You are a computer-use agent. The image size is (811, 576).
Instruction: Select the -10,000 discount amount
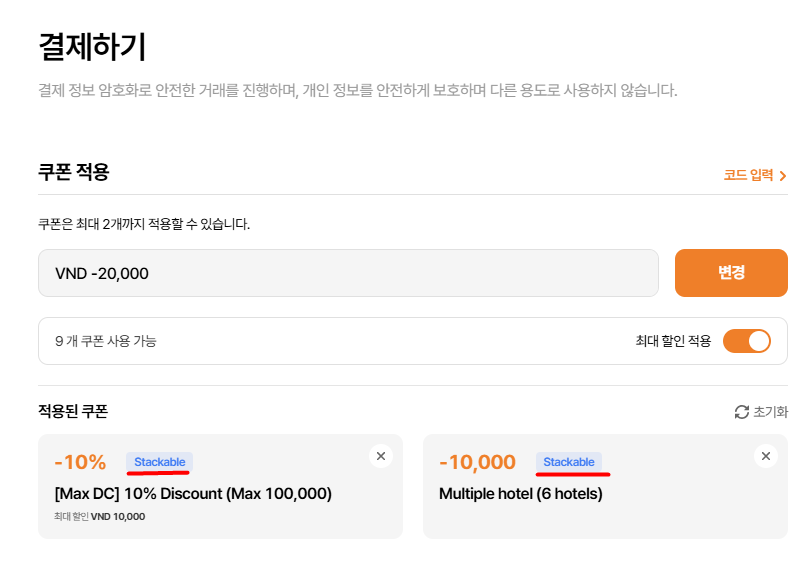click(x=477, y=462)
